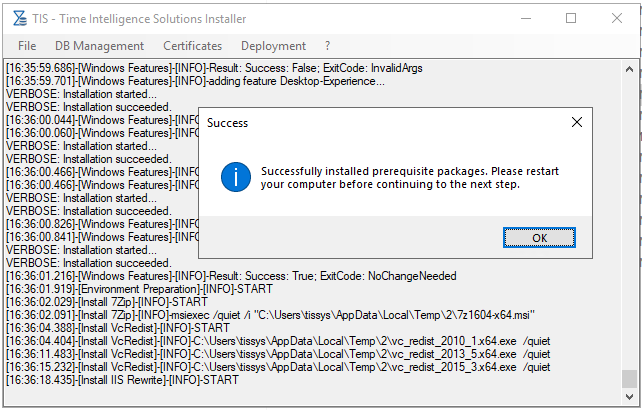Click the Success dialog title bar
This screenshot has height=410, width=642.
coord(385,122)
